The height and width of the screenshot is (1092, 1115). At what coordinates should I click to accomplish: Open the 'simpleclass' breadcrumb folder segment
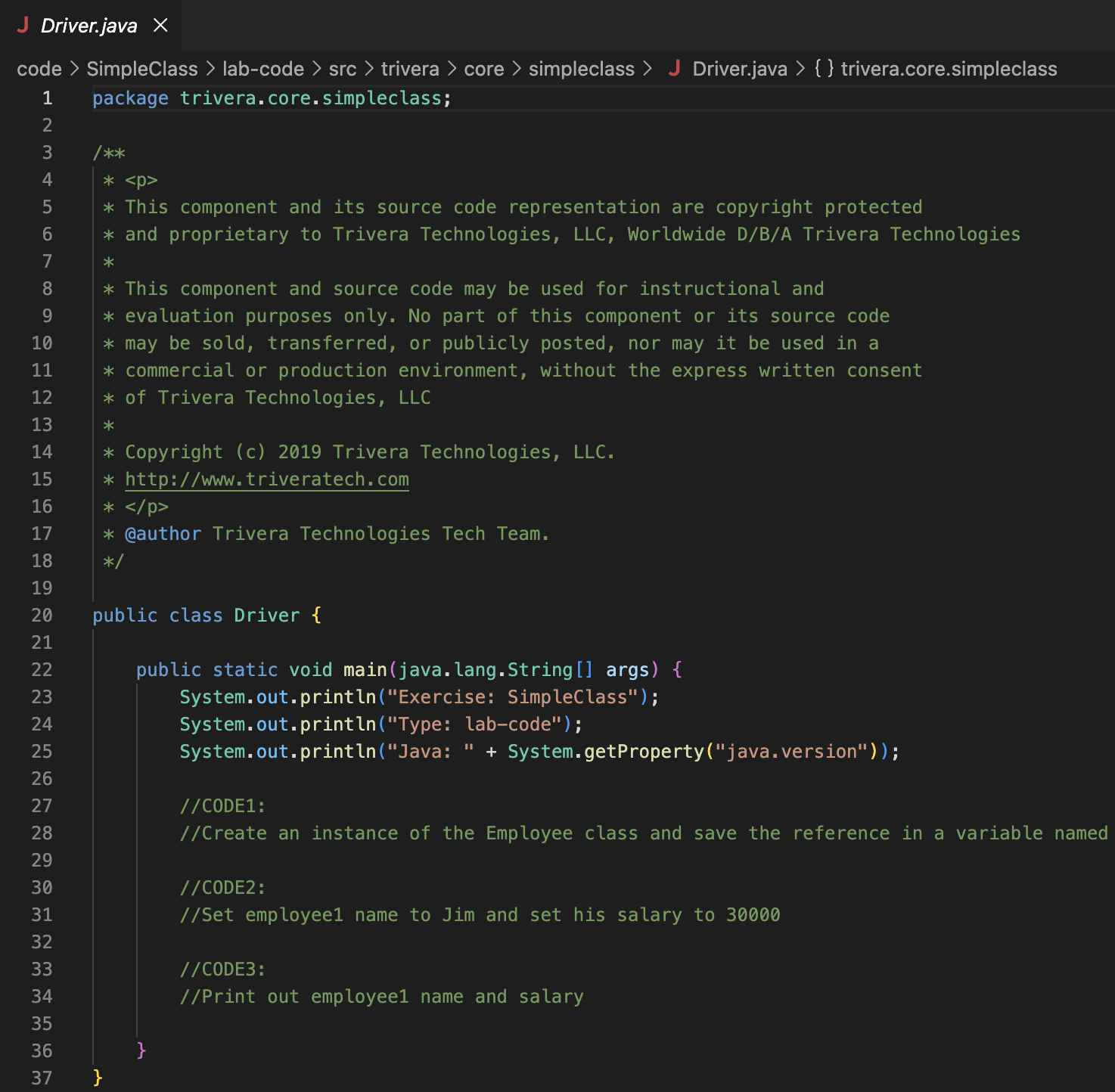tap(582, 69)
